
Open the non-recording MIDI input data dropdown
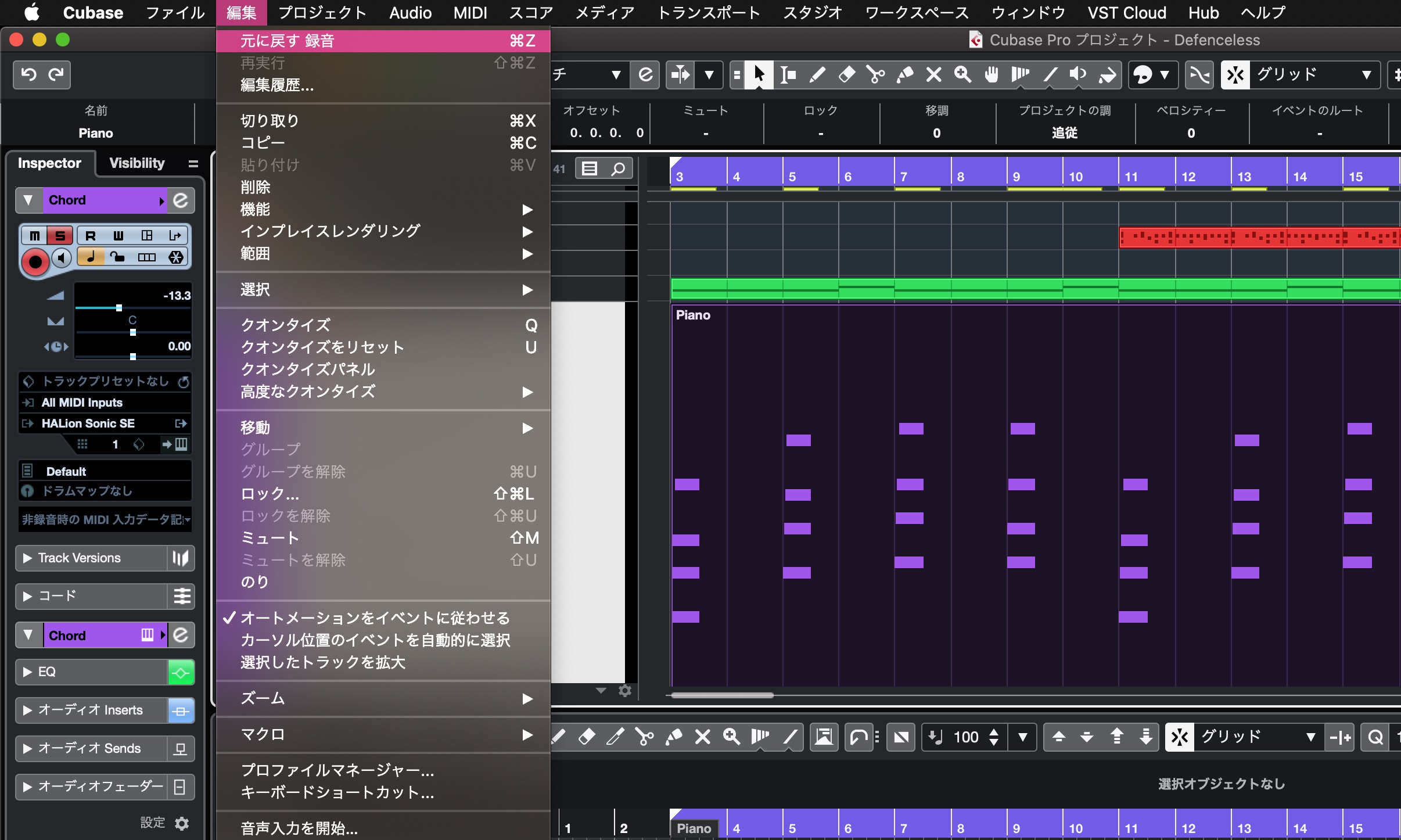pos(105,519)
